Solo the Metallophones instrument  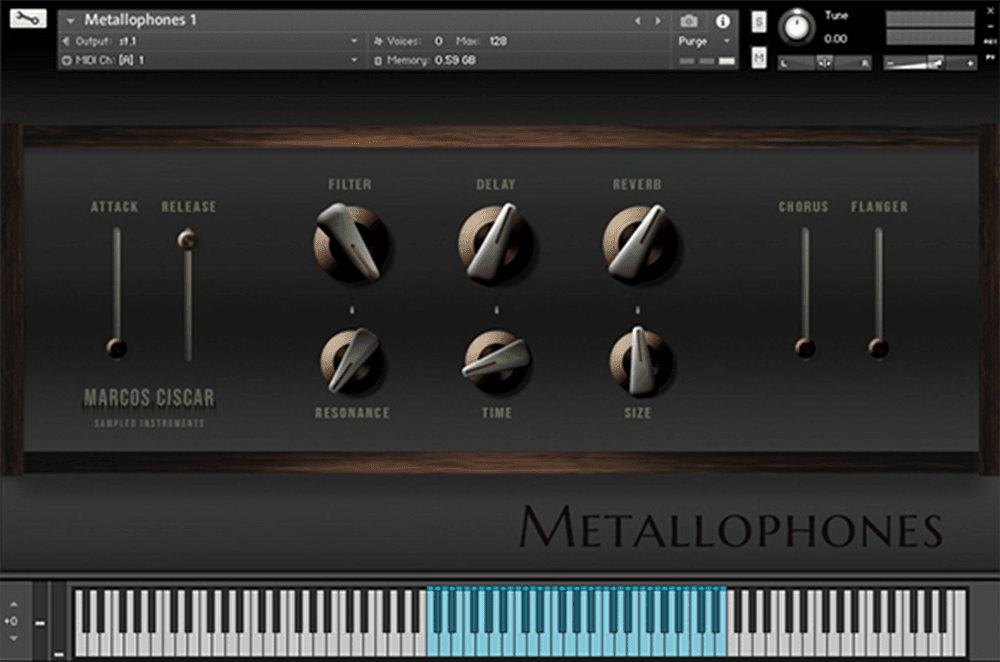tap(757, 21)
